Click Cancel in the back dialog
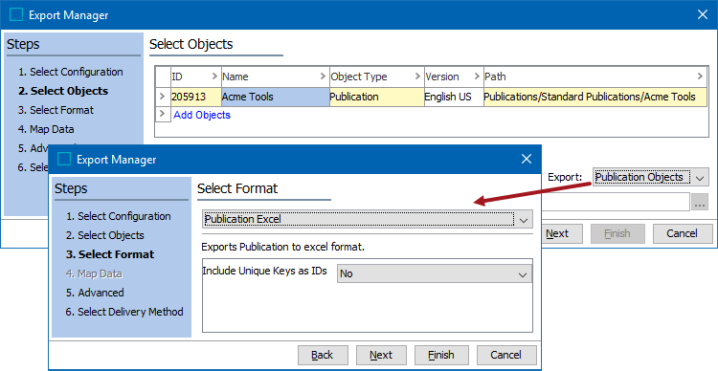The width and height of the screenshot is (718, 371). click(682, 234)
